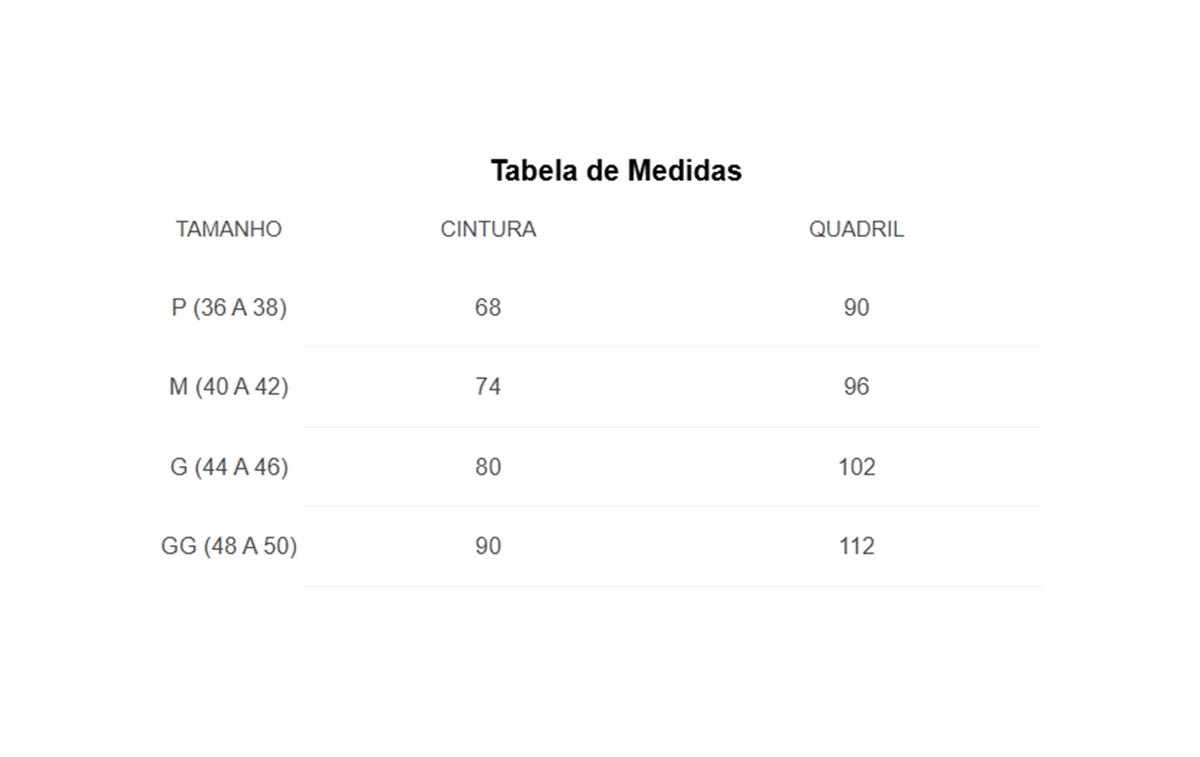The image size is (1200, 757).
Task: Select waist value 68 for size P
Action: click(x=488, y=308)
